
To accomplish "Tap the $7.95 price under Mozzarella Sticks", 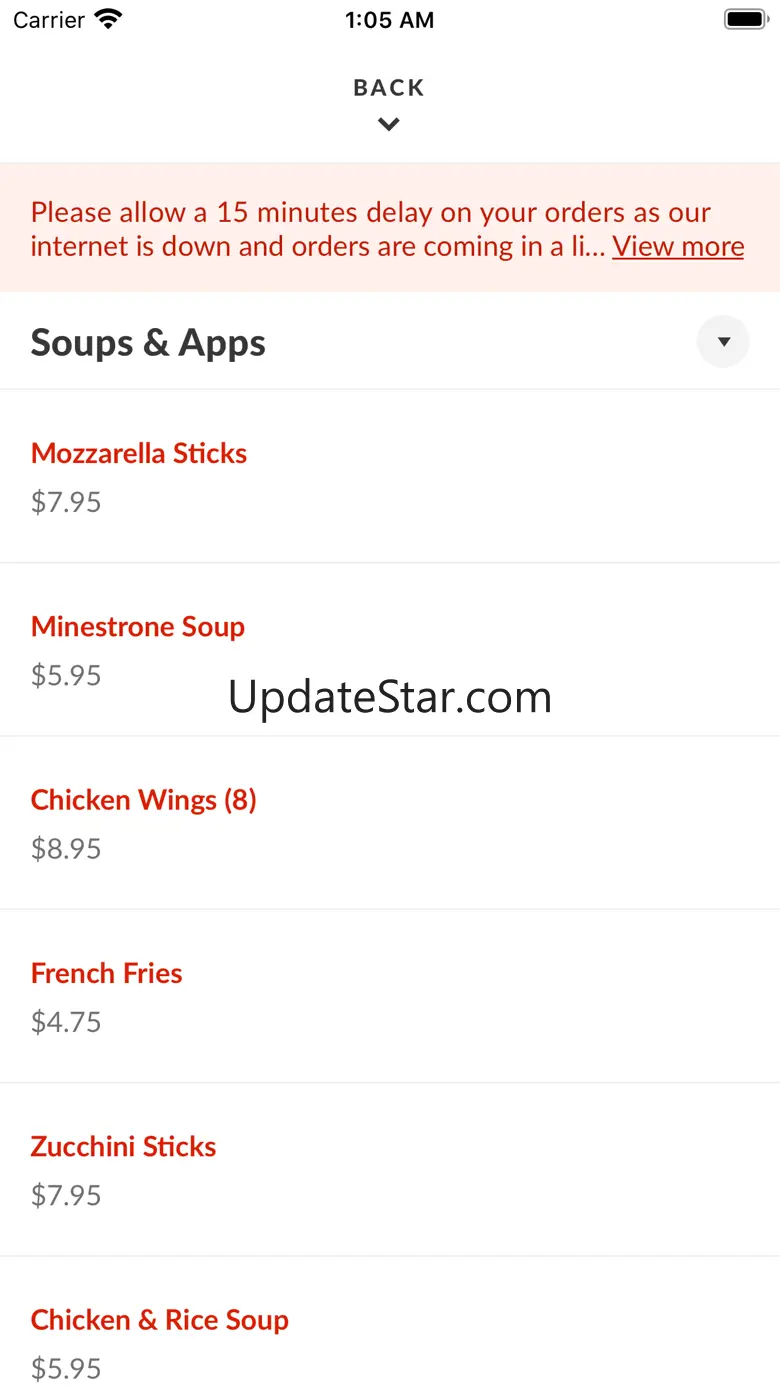I will [66, 502].
